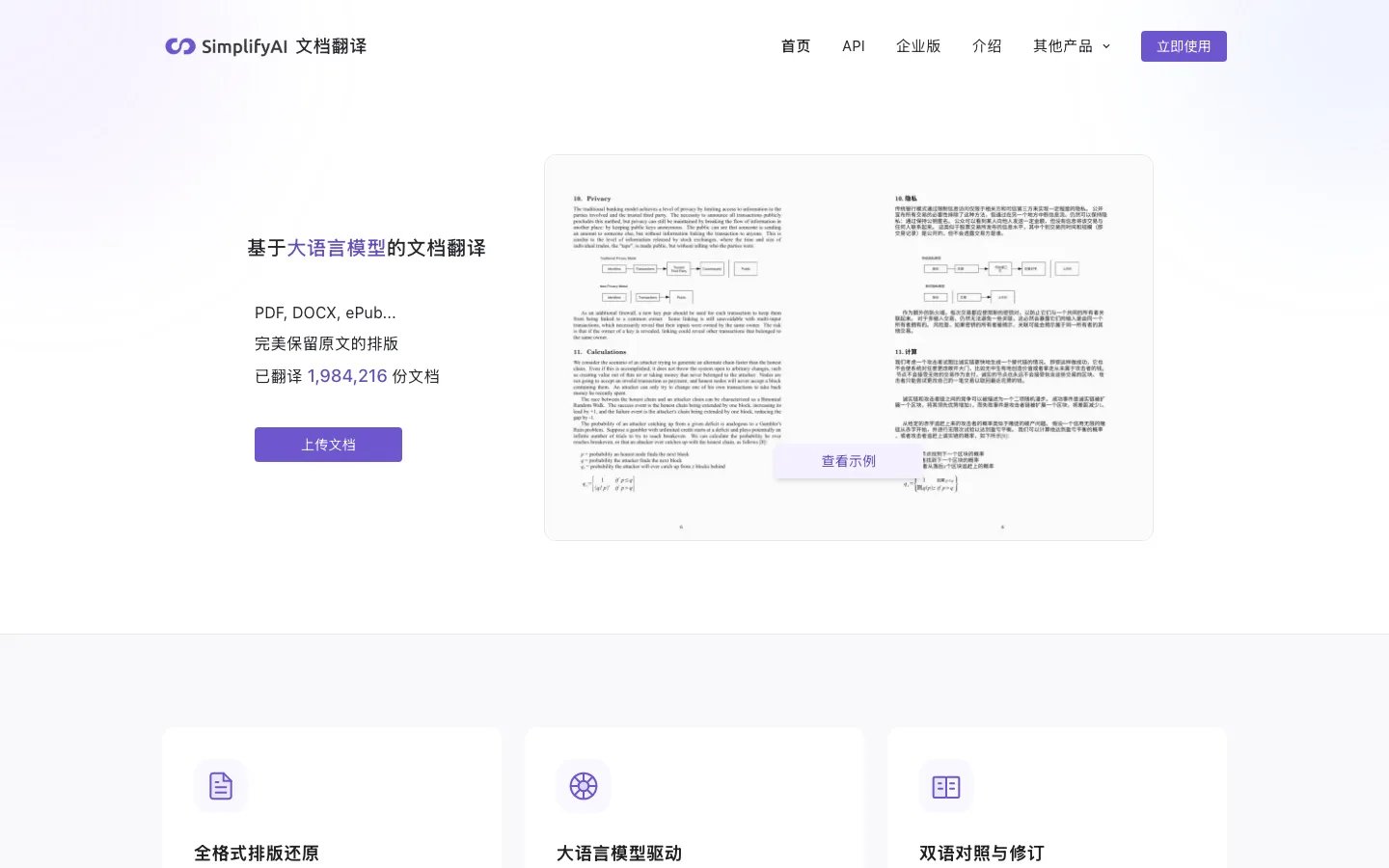This screenshot has width=1389, height=868.
Task: Open the 企业版 nav item
Action: [x=918, y=46]
